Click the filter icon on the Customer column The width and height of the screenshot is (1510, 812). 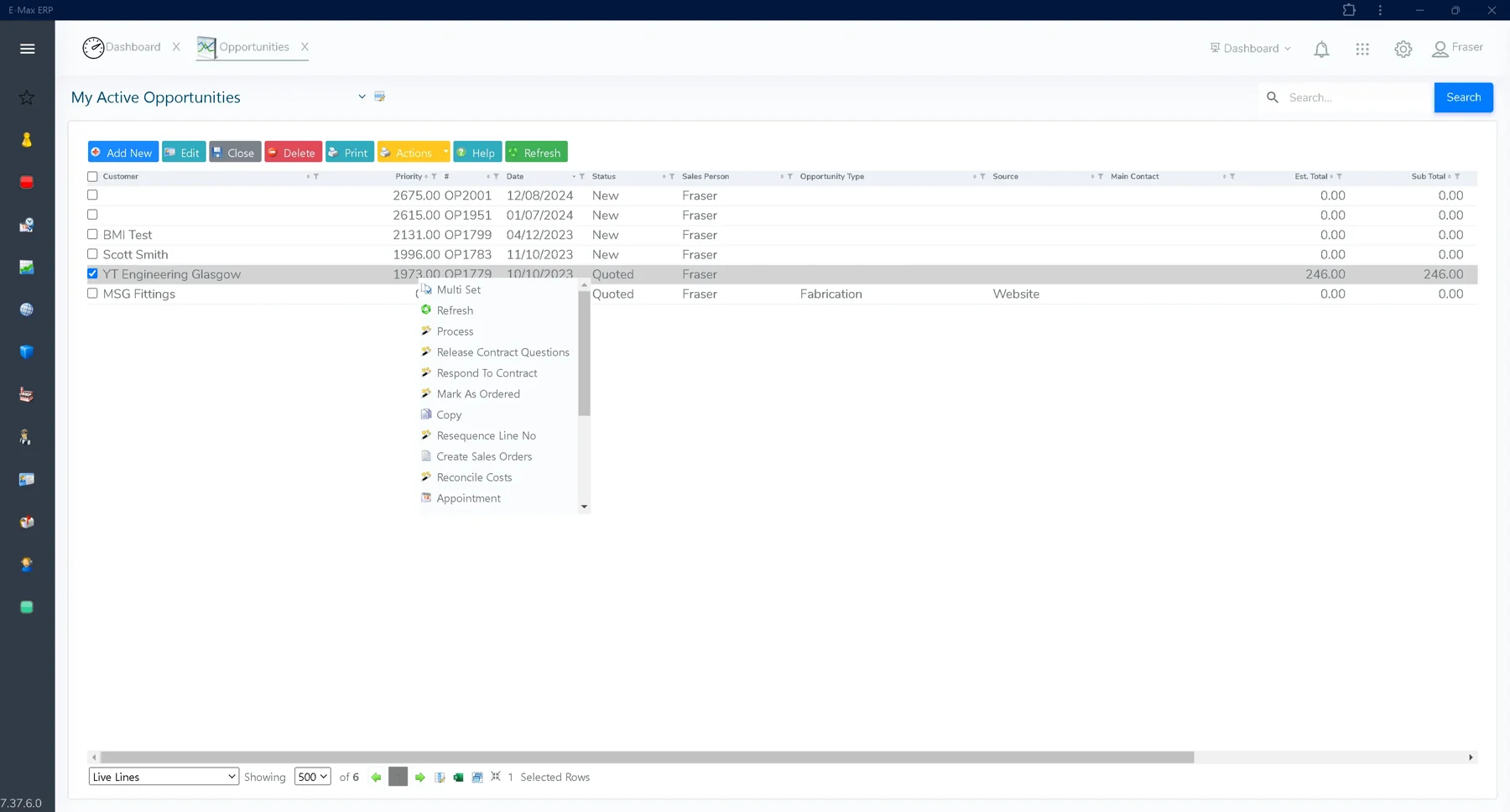click(x=316, y=177)
